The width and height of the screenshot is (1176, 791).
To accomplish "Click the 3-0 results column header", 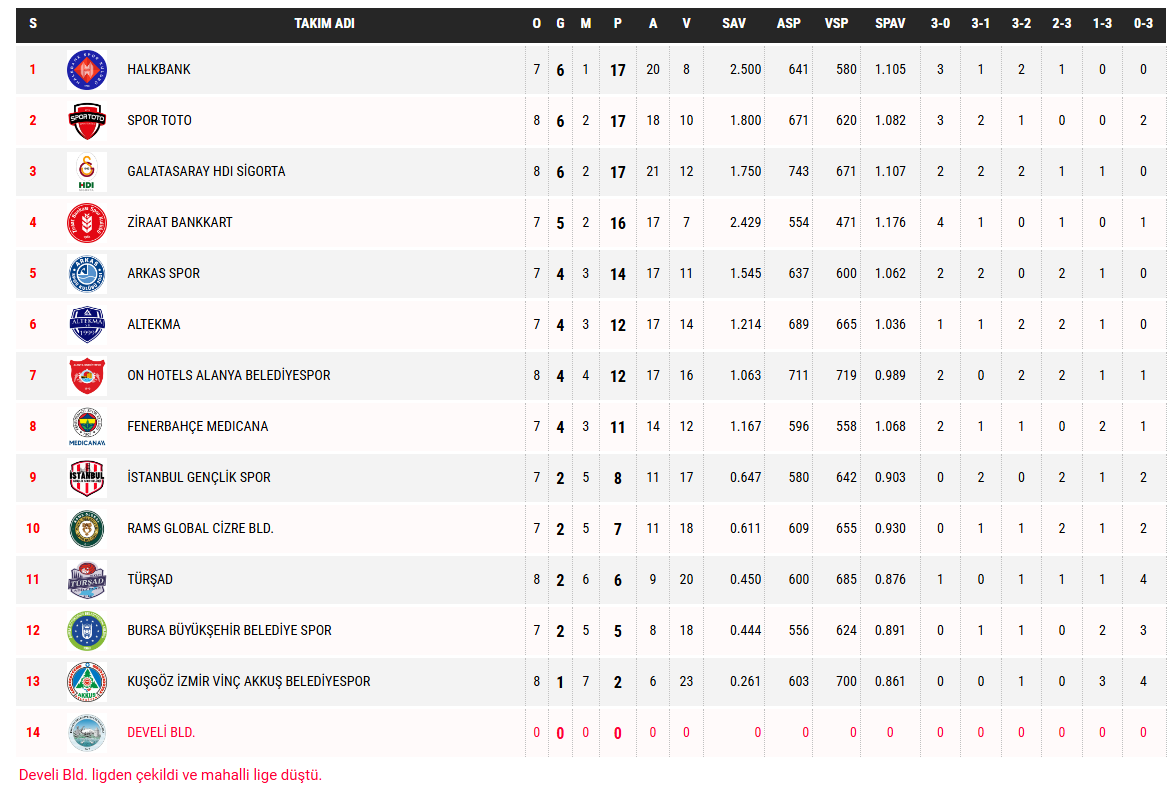I will pos(940,24).
